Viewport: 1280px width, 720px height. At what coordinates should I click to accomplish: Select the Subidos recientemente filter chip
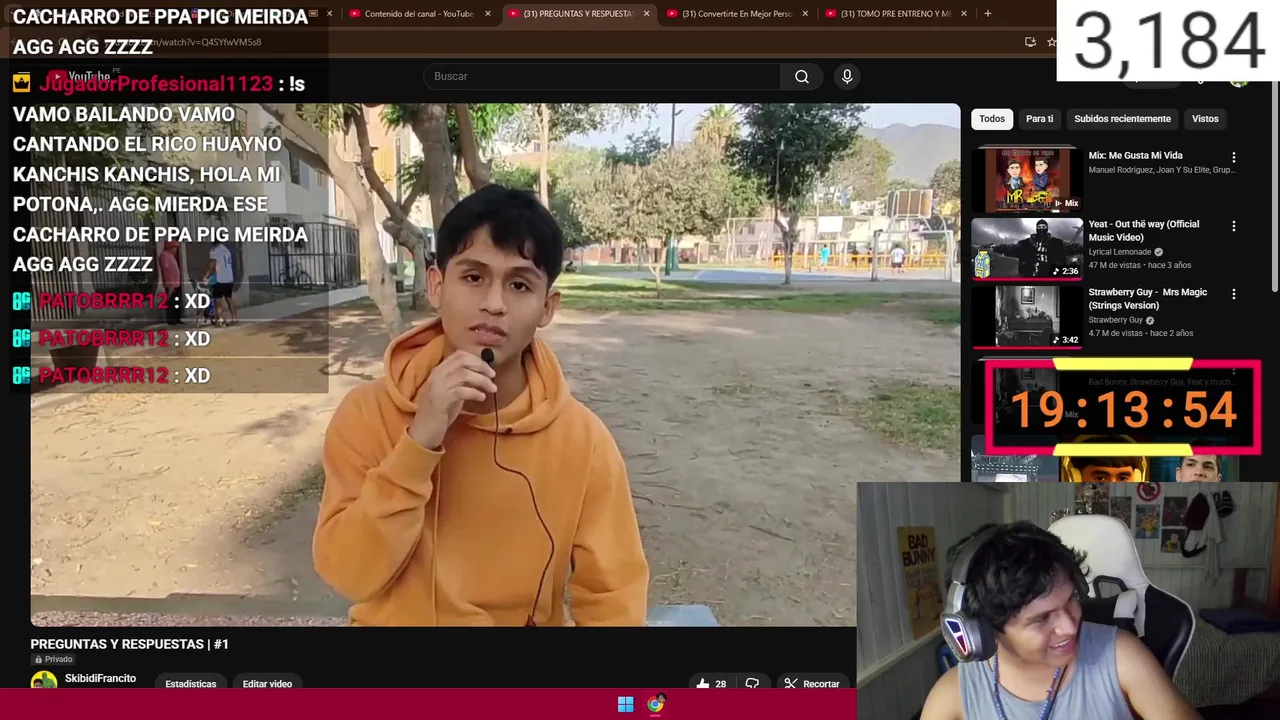coord(1122,119)
